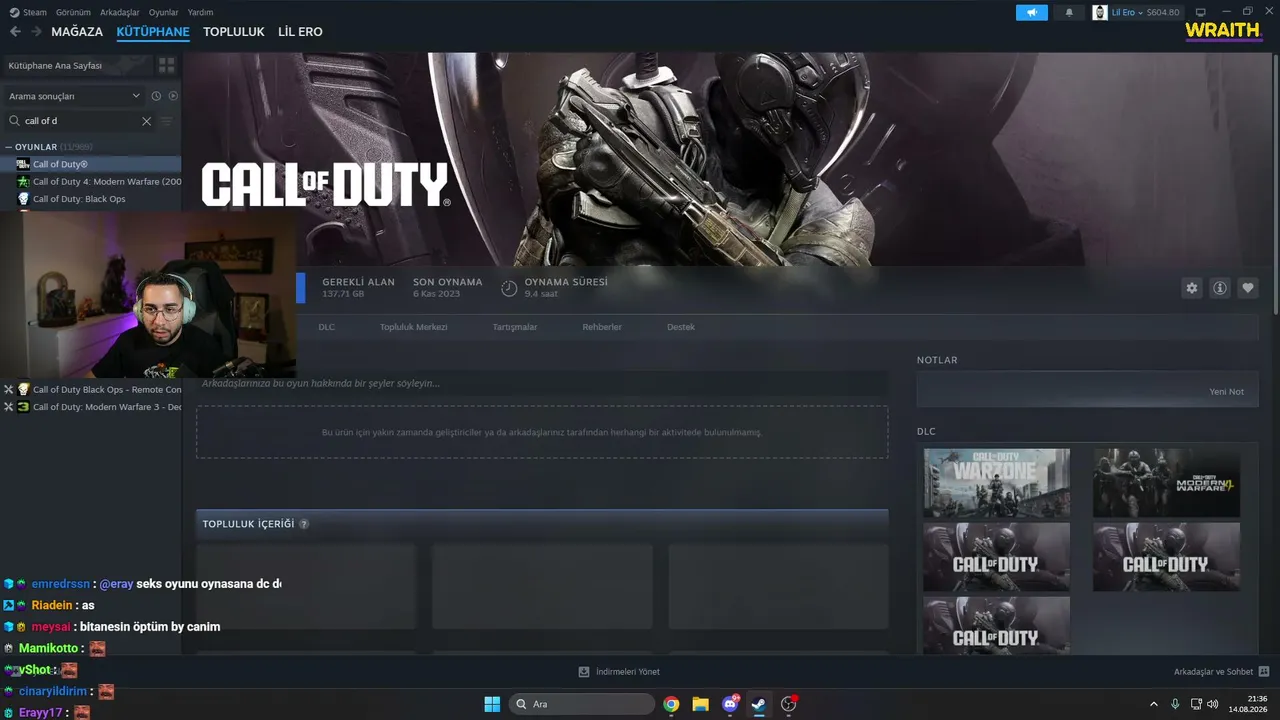Open the notifications bell
The width and height of the screenshot is (1280, 720).
click(1069, 12)
